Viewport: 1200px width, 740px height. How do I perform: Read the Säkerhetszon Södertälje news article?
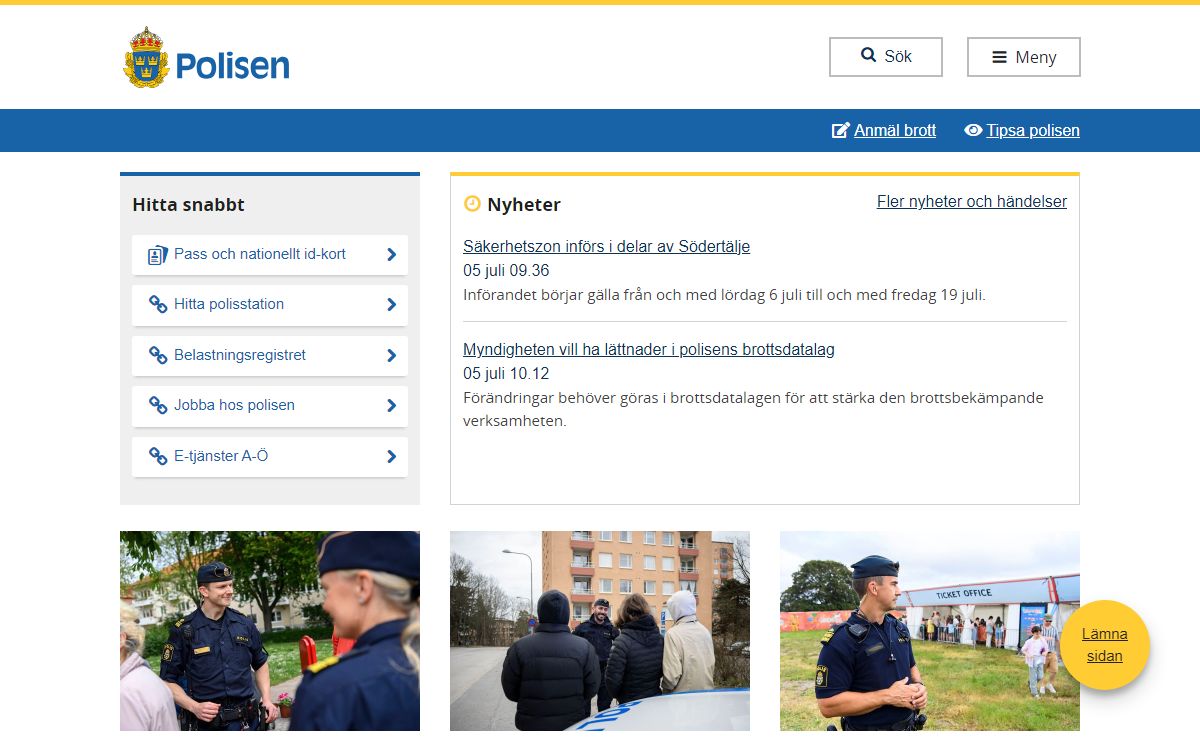tap(606, 247)
